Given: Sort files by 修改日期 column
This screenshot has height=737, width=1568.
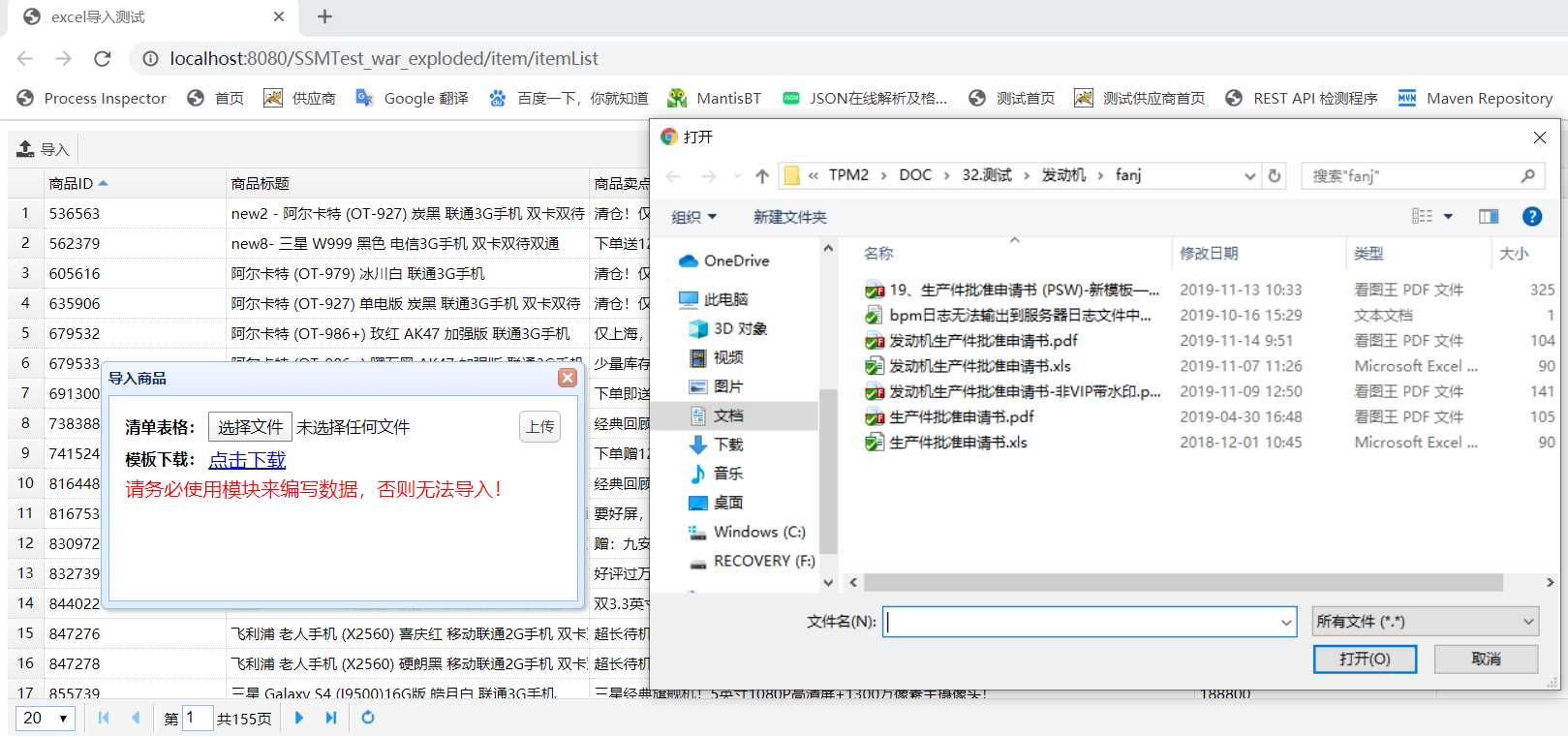Looking at the screenshot, I should tap(1209, 253).
